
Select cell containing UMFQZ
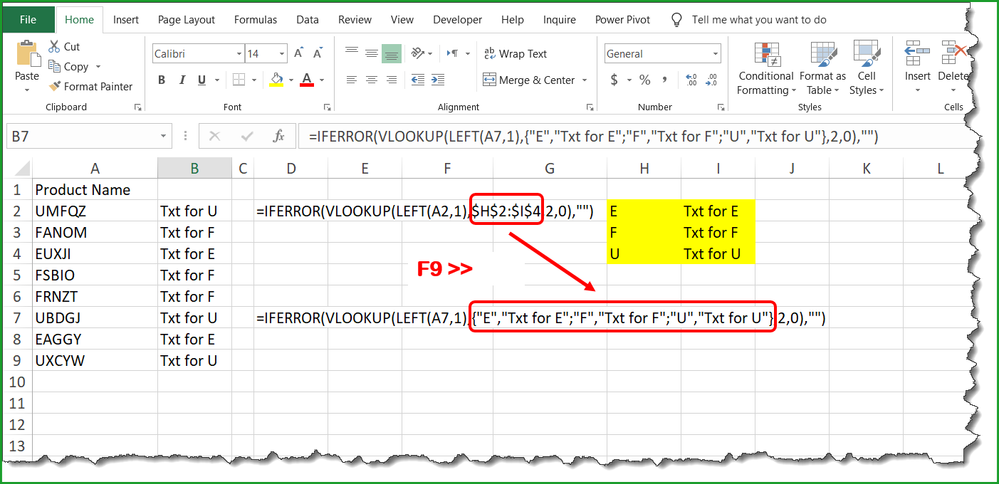[x=94, y=211]
